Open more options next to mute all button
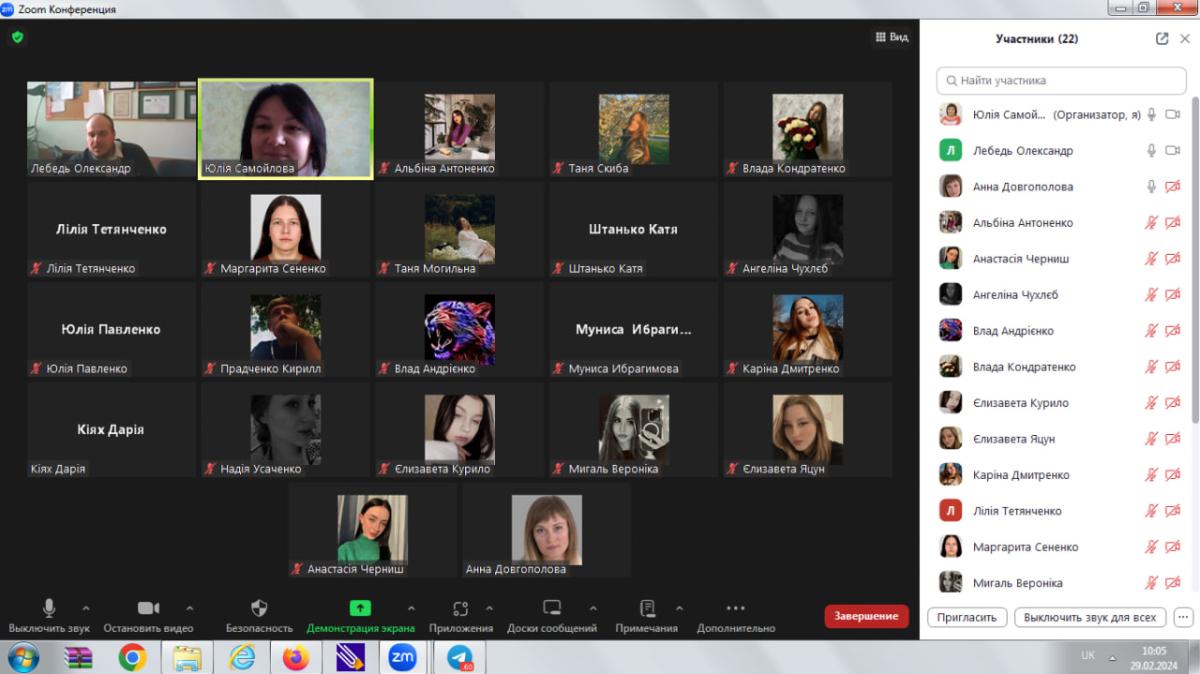1200x674 pixels. 1184,617
